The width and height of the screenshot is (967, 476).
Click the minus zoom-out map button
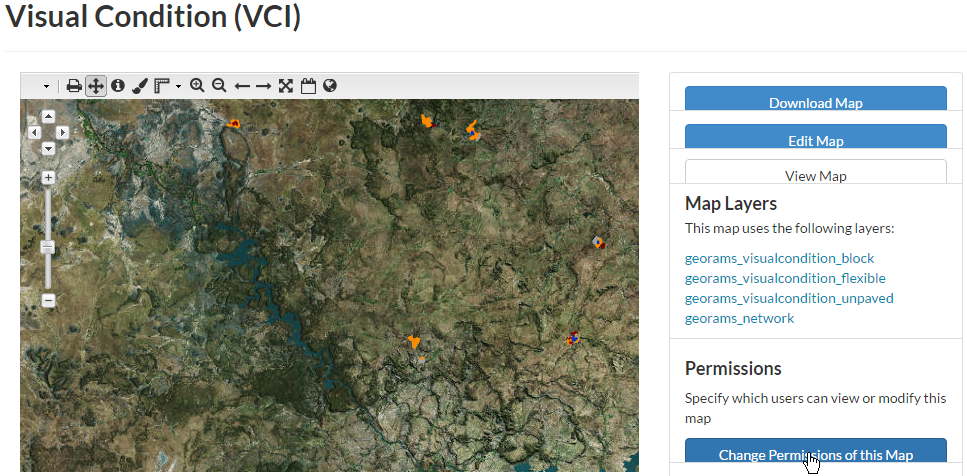[49, 301]
